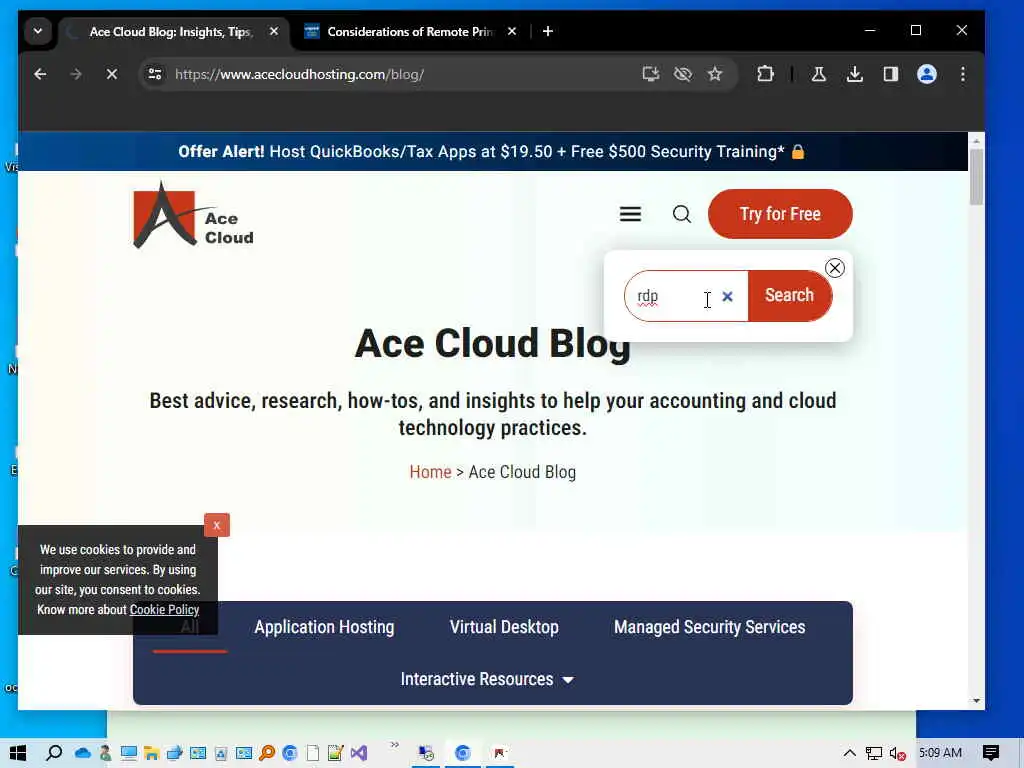Click the muted volume tray icon

(x=897, y=753)
